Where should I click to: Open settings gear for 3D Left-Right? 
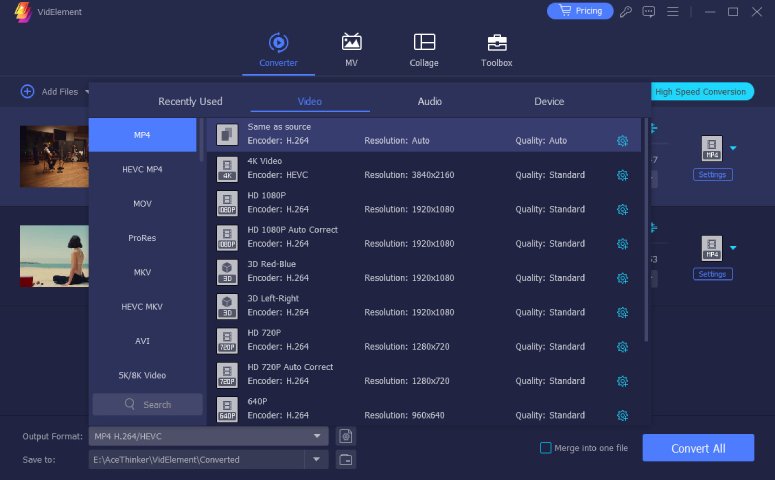click(622, 312)
